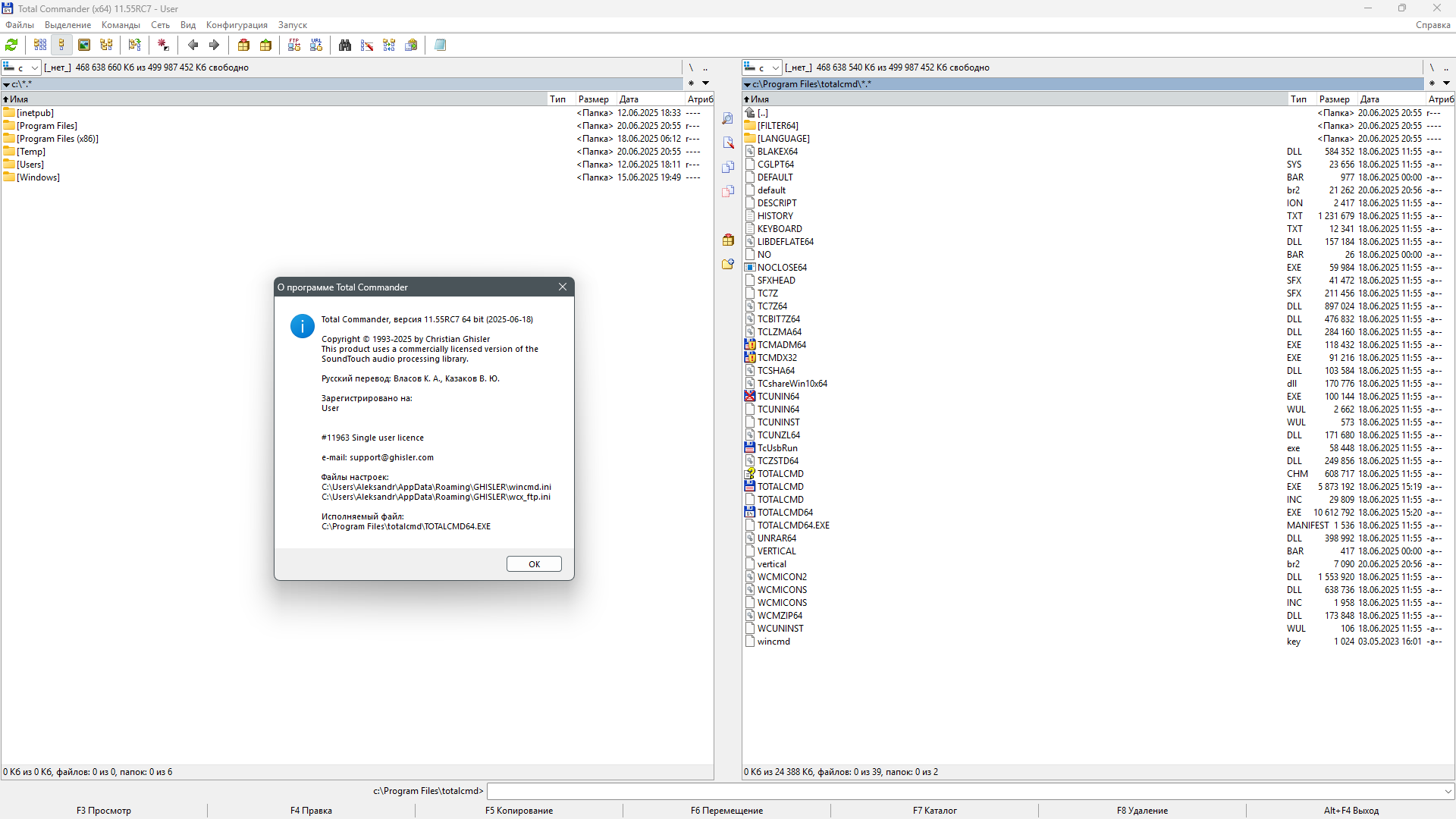The image size is (1456, 819).
Task: Select the [Program Files (x86)] folder
Action: coord(356,139)
